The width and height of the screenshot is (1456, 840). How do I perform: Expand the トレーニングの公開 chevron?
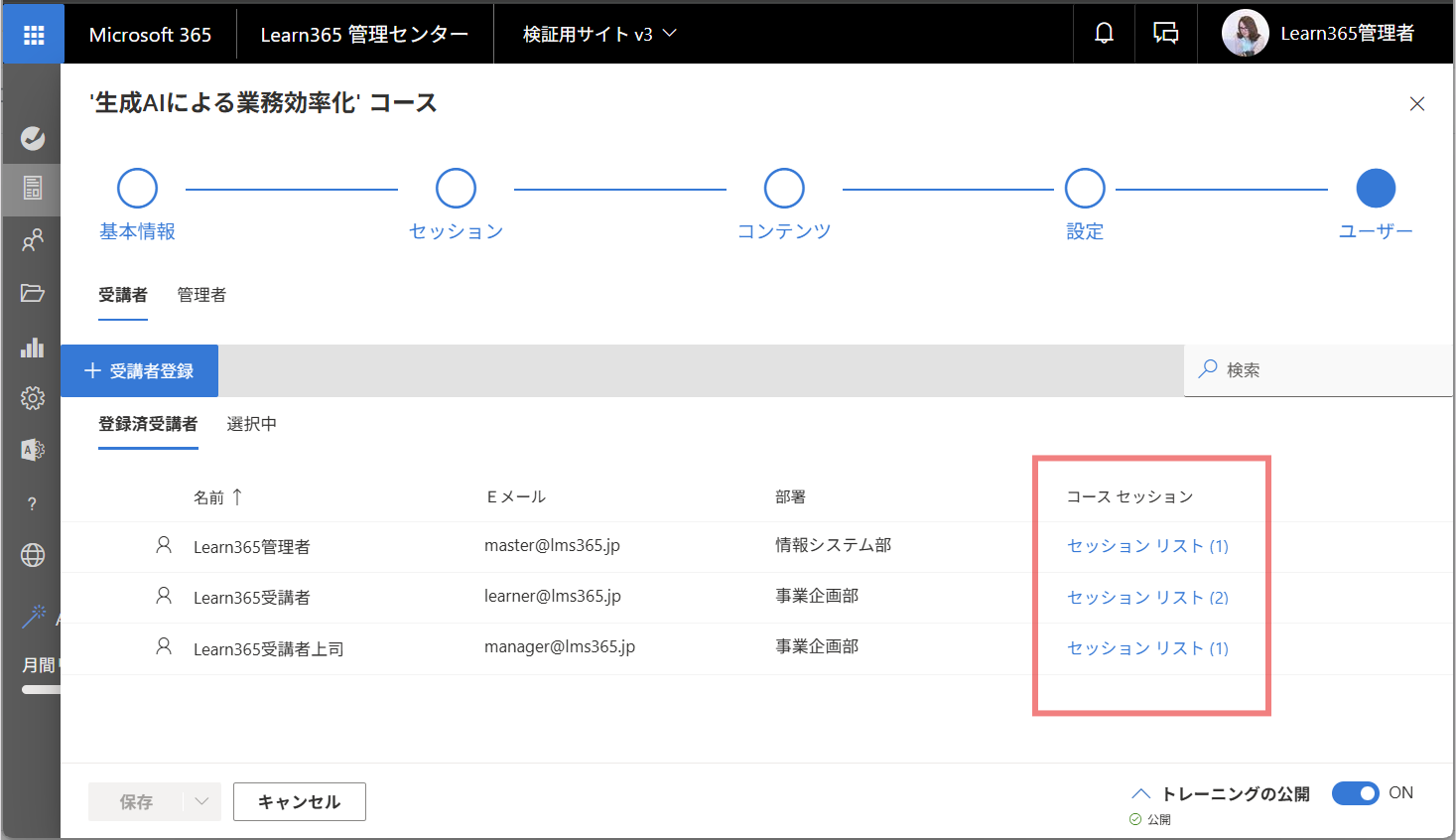click(1141, 793)
